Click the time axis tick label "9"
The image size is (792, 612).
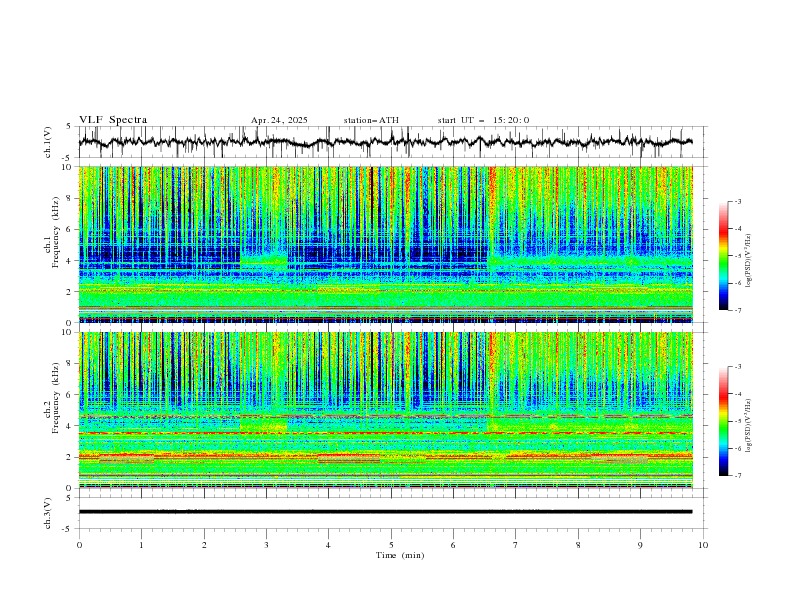(x=640, y=545)
